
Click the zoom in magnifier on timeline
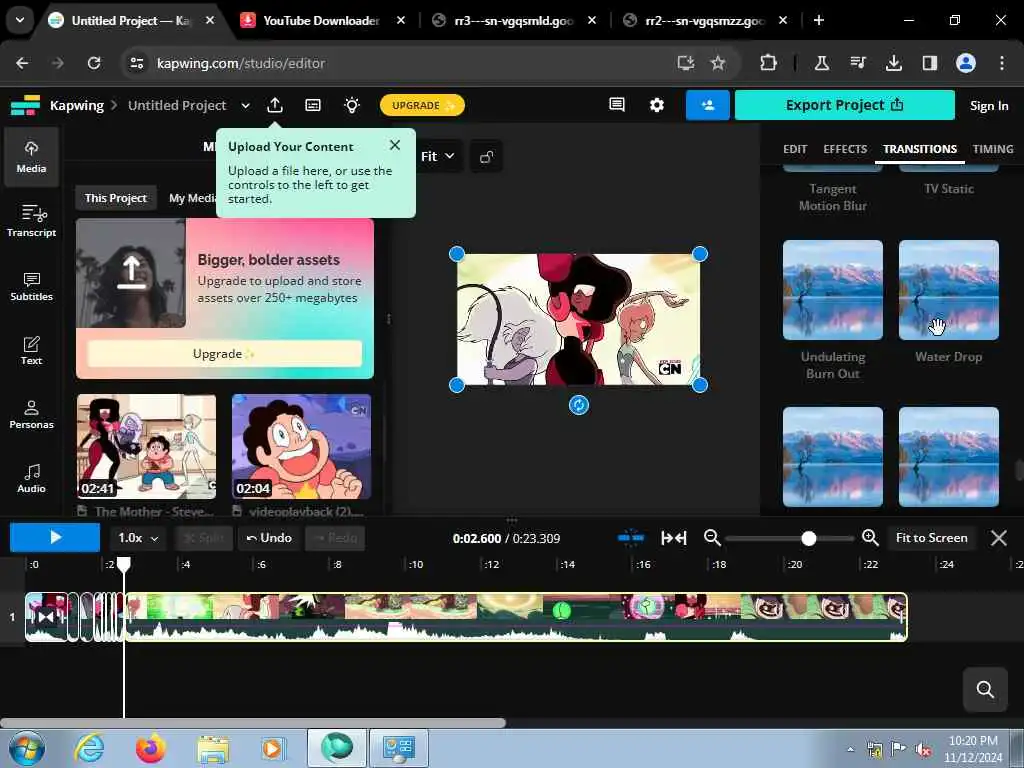[870, 538]
